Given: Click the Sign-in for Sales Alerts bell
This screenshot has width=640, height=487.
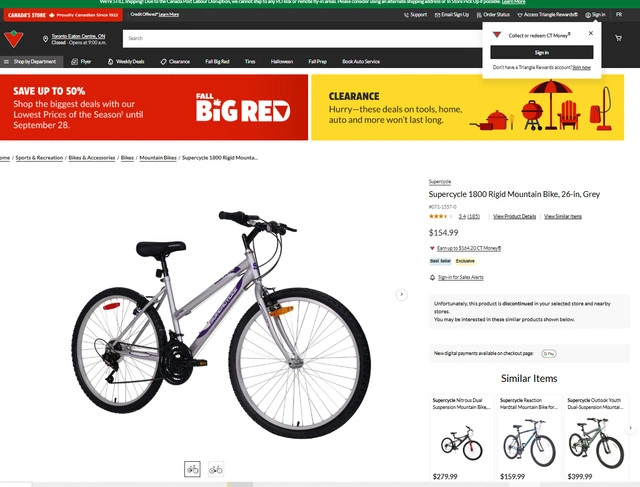Looking at the screenshot, I should tap(432, 278).
